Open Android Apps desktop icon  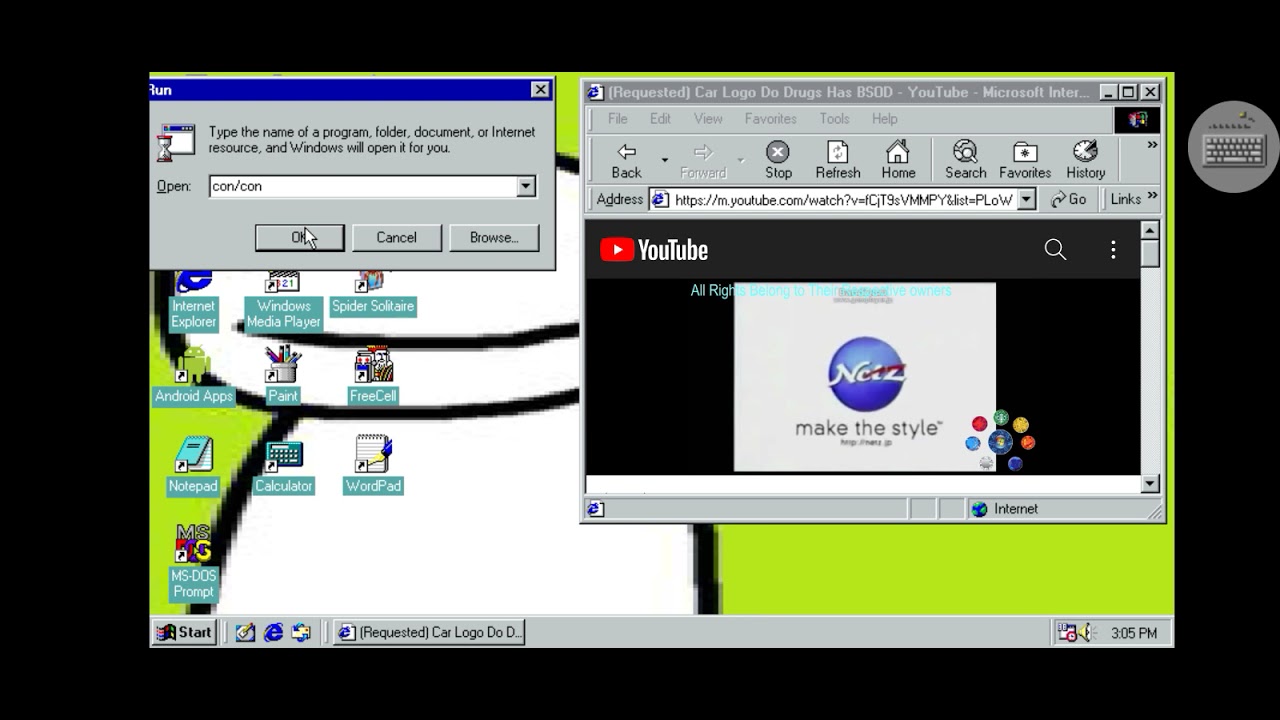193,375
